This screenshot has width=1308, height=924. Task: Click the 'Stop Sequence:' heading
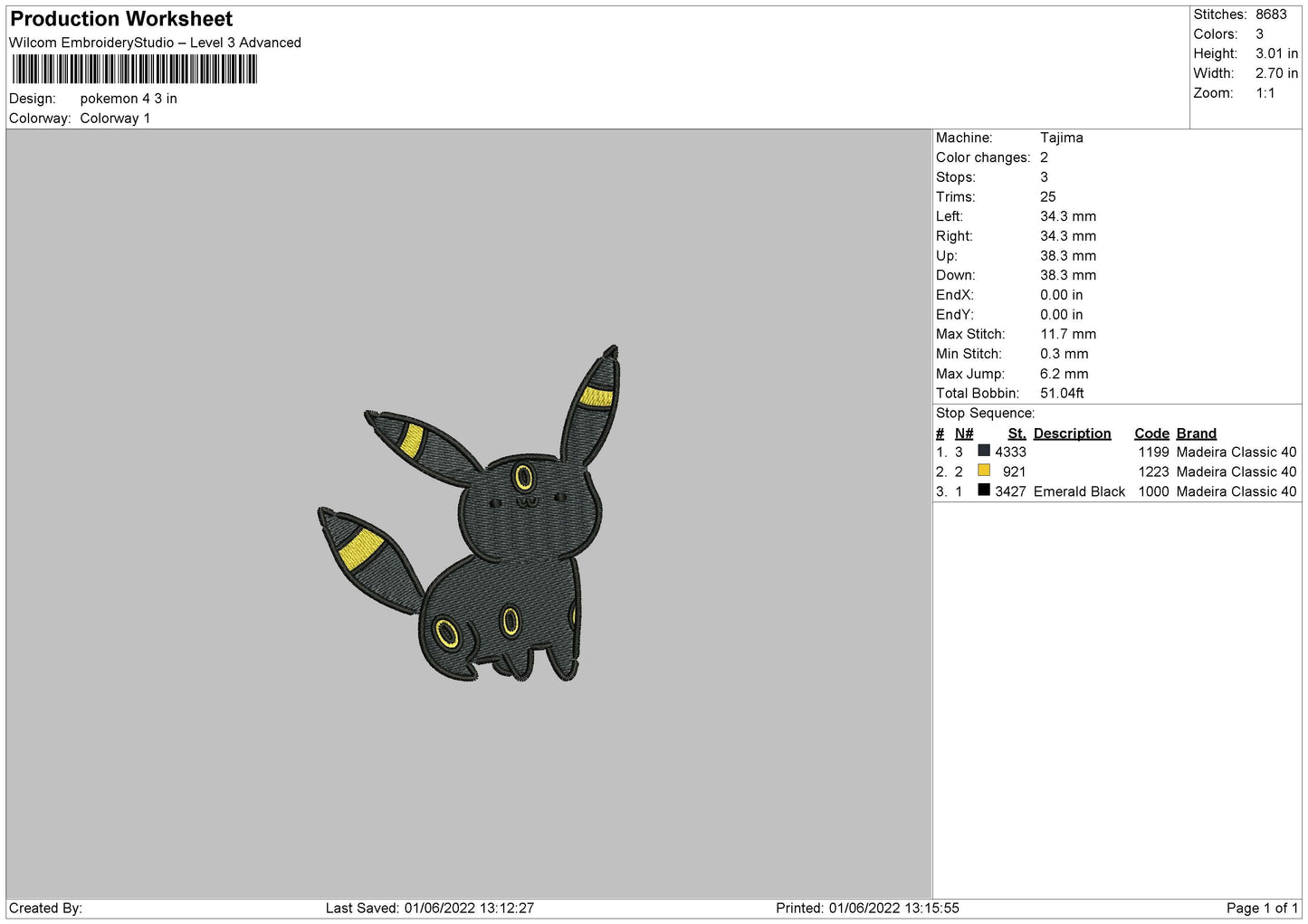(985, 414)
